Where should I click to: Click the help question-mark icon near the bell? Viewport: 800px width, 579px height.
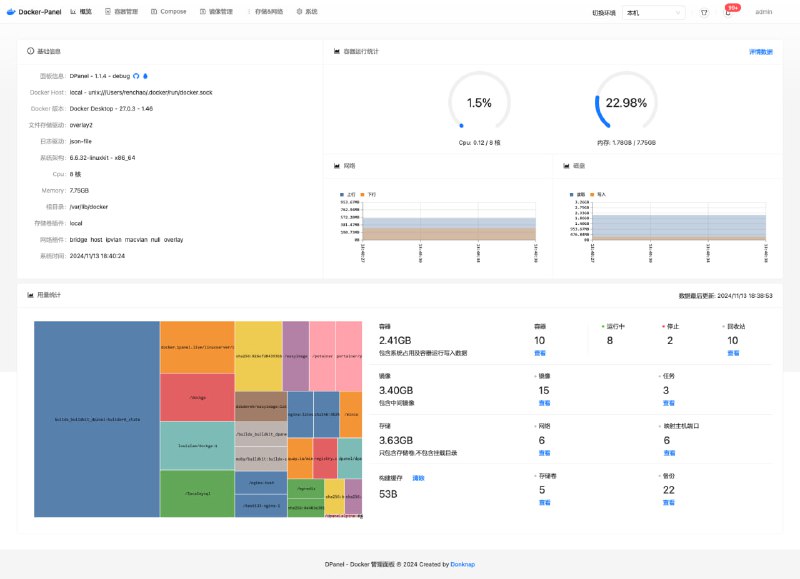[x=704, y=14]
